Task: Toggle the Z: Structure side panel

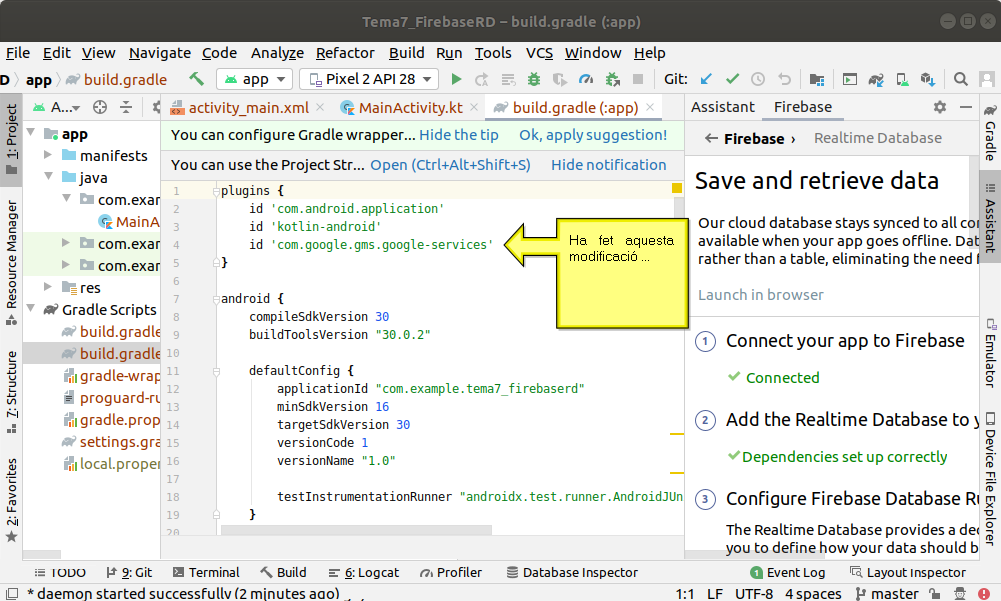Action: [x=11, y=391]
